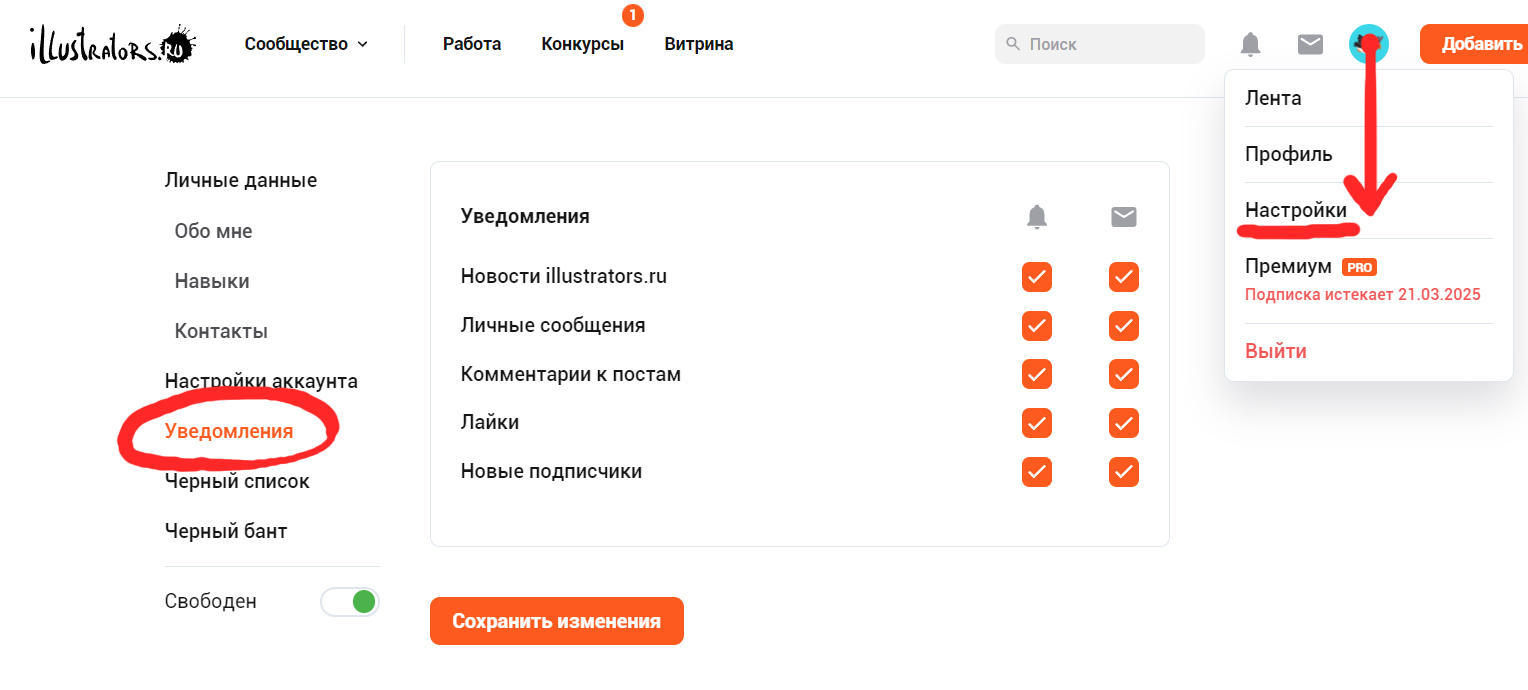1528x690 pixels.
Task: Open the messages envelope in the header
Action: pos(1310,44)
